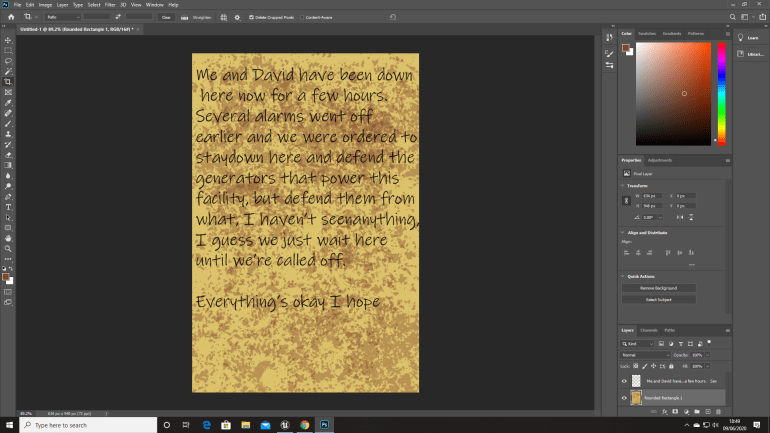Enable the Content-Aware checkbox
The height and width of the screenshot is (433, 770).
(302, 17)
